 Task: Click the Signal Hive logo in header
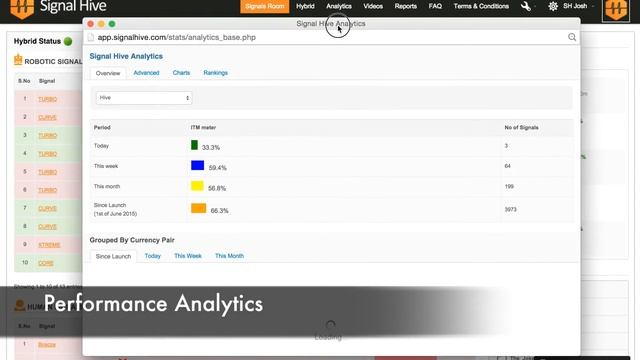click(58, 7)
